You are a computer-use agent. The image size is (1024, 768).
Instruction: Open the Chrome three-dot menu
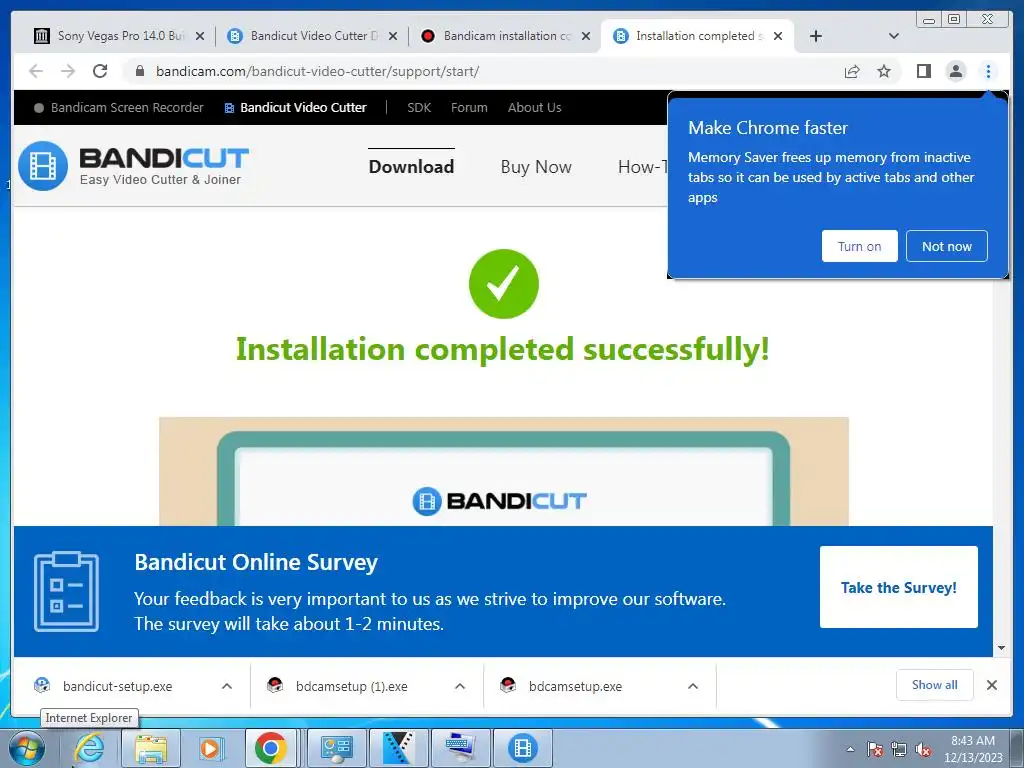tap(988, 71)
